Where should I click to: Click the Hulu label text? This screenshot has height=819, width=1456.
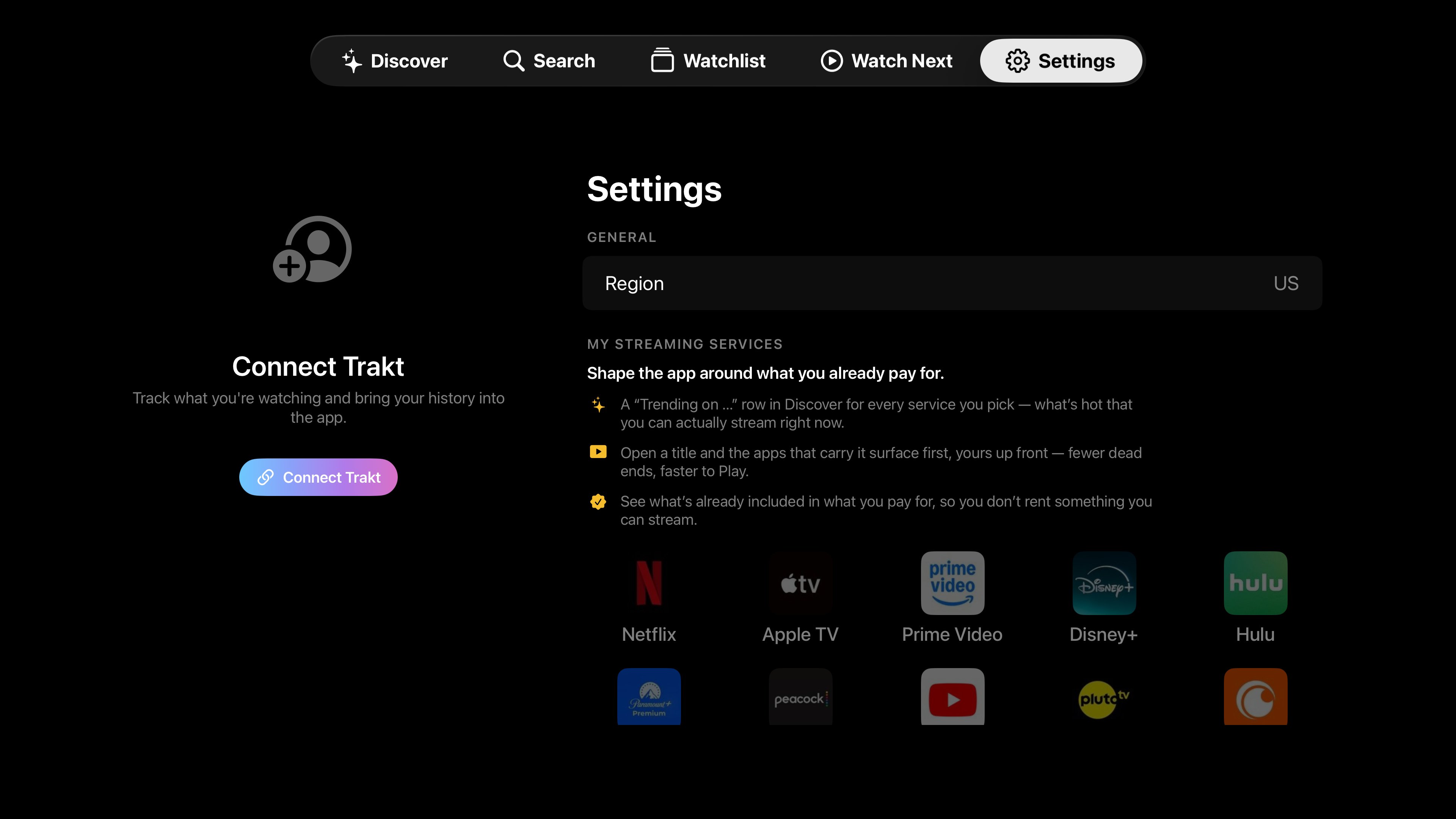1255,634
